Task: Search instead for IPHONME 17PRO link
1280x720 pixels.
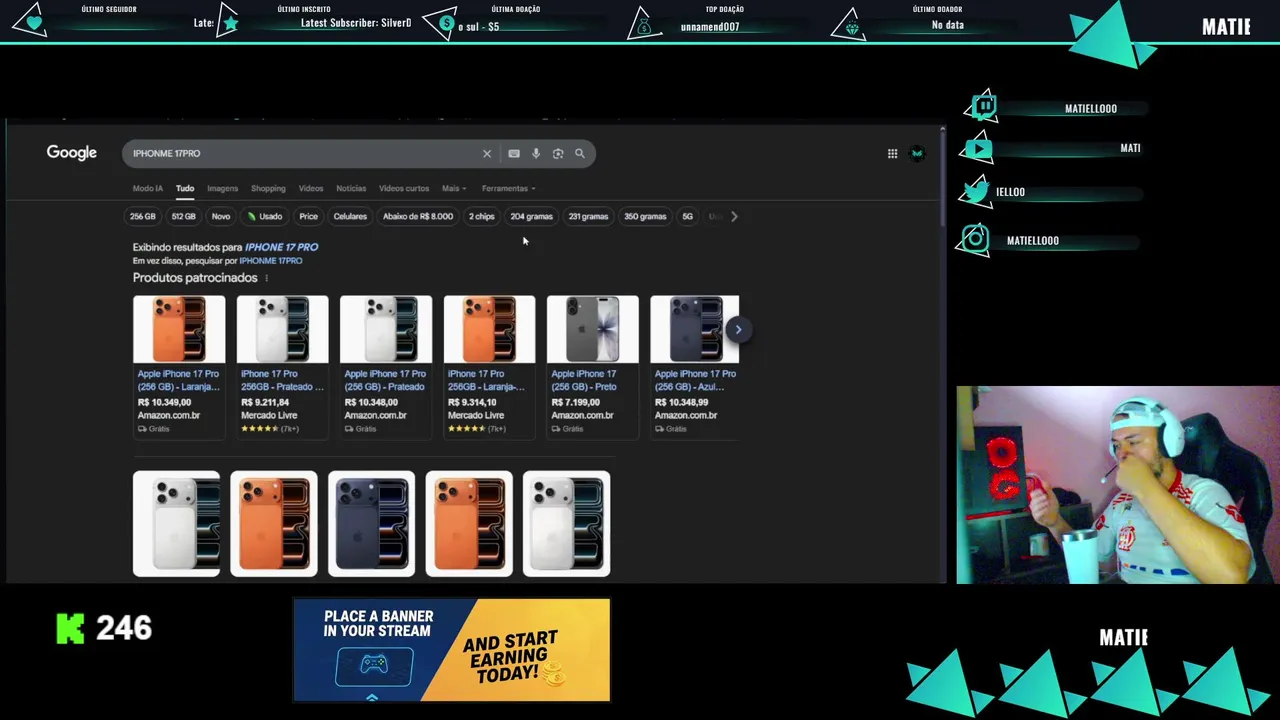Action: [270, 261]
